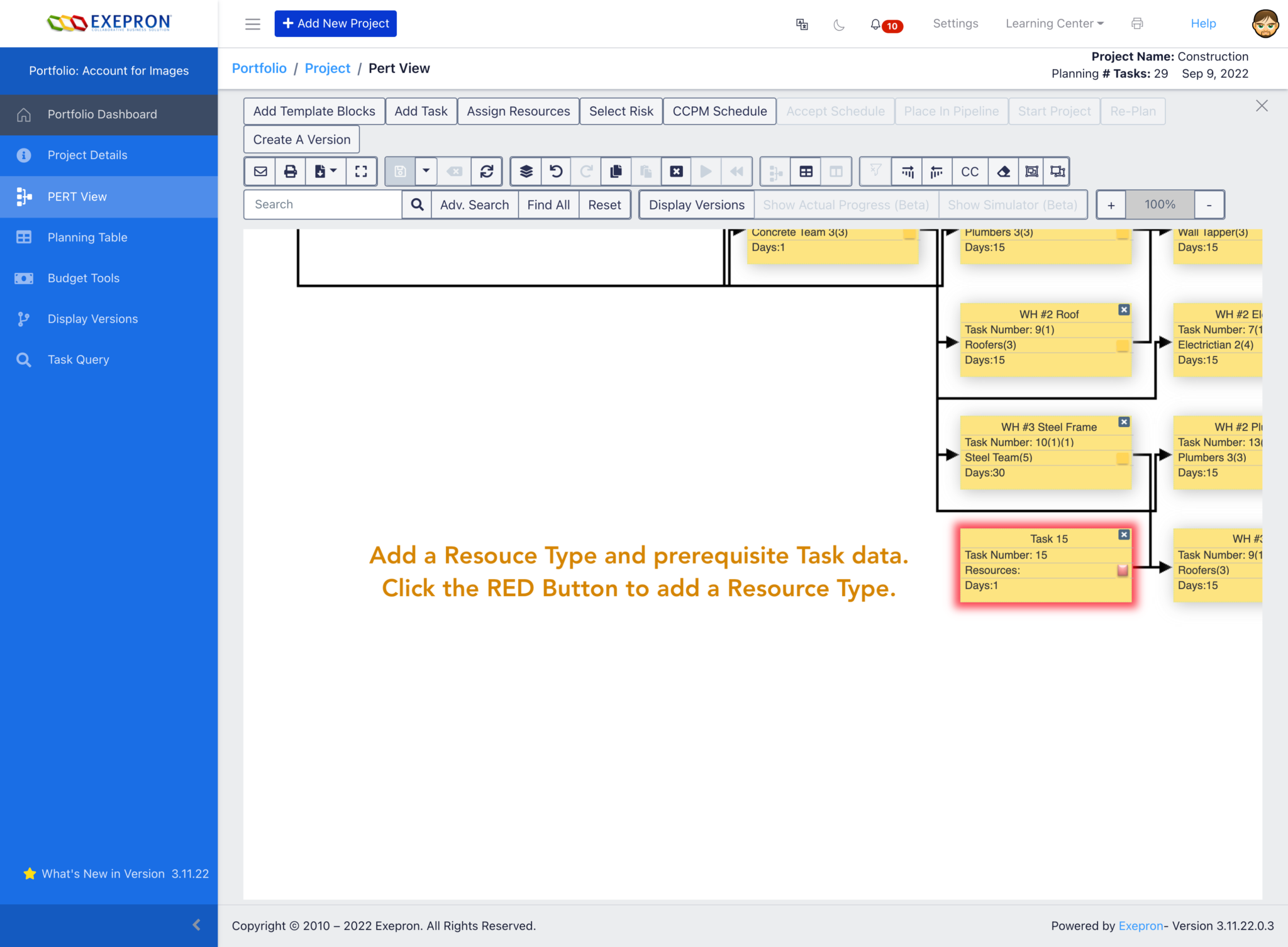Click the envelope email icon in the toolbar

click(260, 171)
